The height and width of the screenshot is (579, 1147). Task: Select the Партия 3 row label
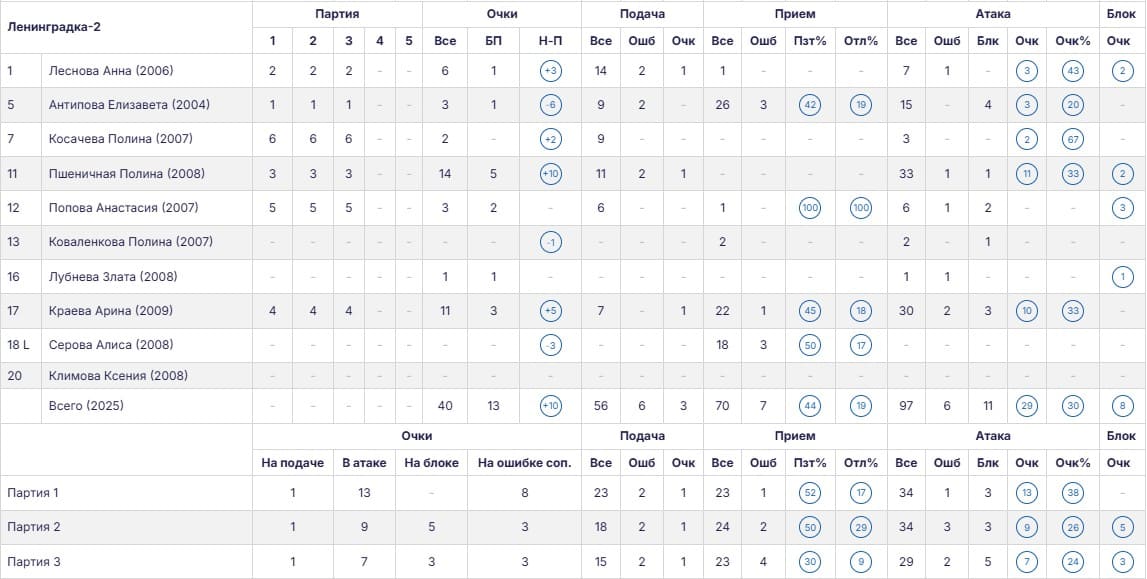tap(33, 562)
